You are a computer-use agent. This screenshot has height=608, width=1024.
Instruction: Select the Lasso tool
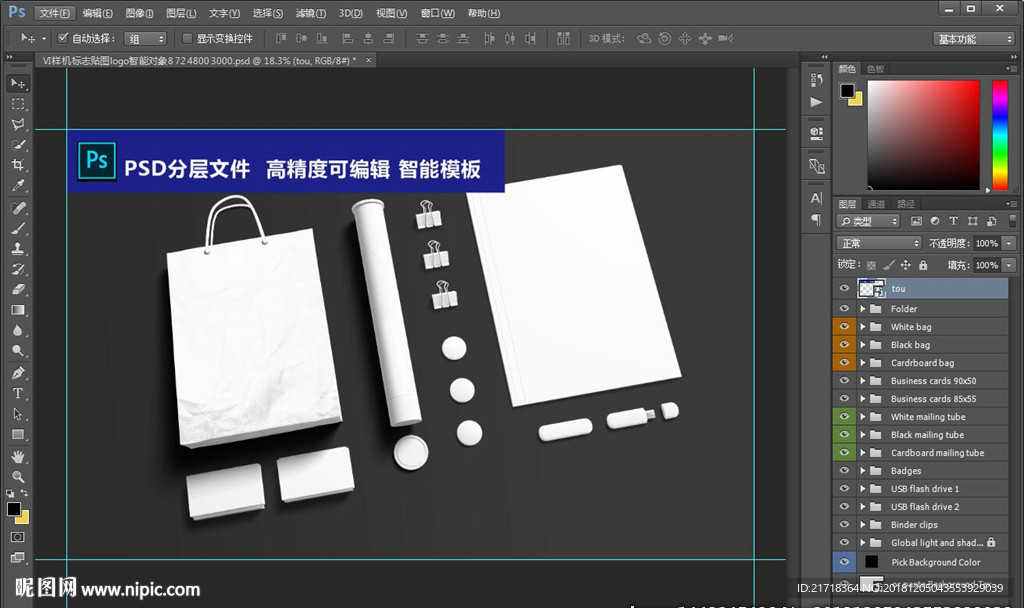click(18, 125)
